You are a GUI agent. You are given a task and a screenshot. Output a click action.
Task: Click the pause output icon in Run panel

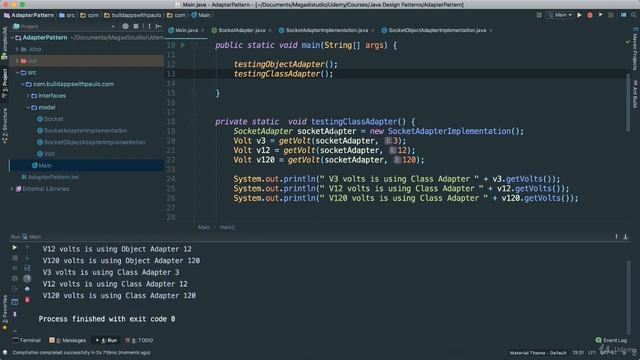click(x=15, y=268)
